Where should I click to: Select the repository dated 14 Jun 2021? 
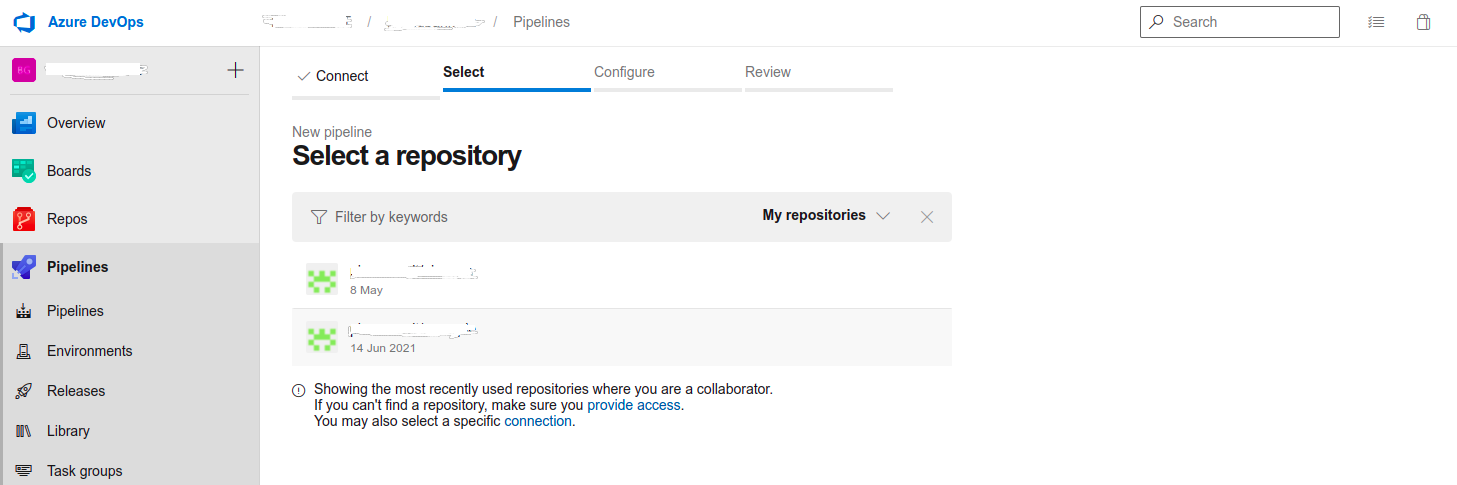622,338
